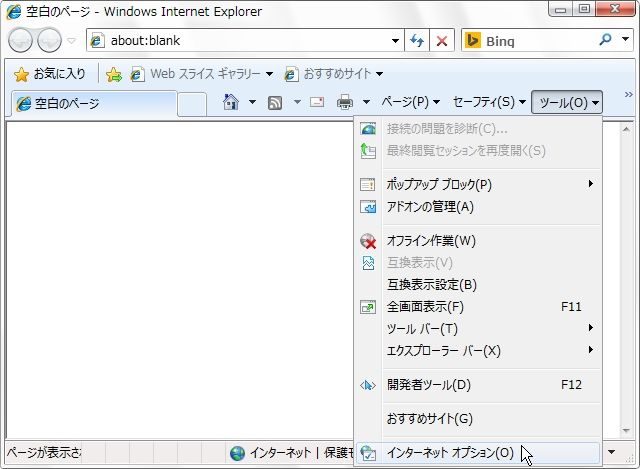Choose 開発者ツール(D) menu item
Screen dimensions: 640x469
pos(478,385)
